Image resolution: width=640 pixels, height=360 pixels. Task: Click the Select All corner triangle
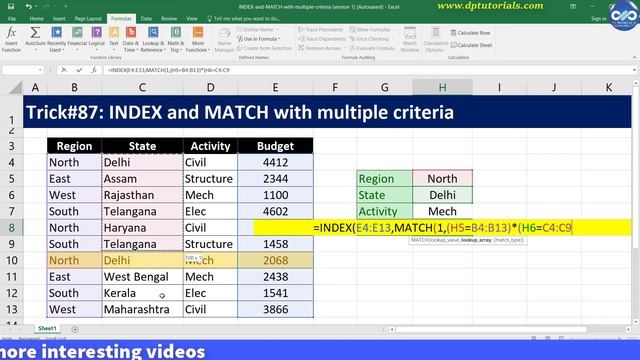(16, 87)
